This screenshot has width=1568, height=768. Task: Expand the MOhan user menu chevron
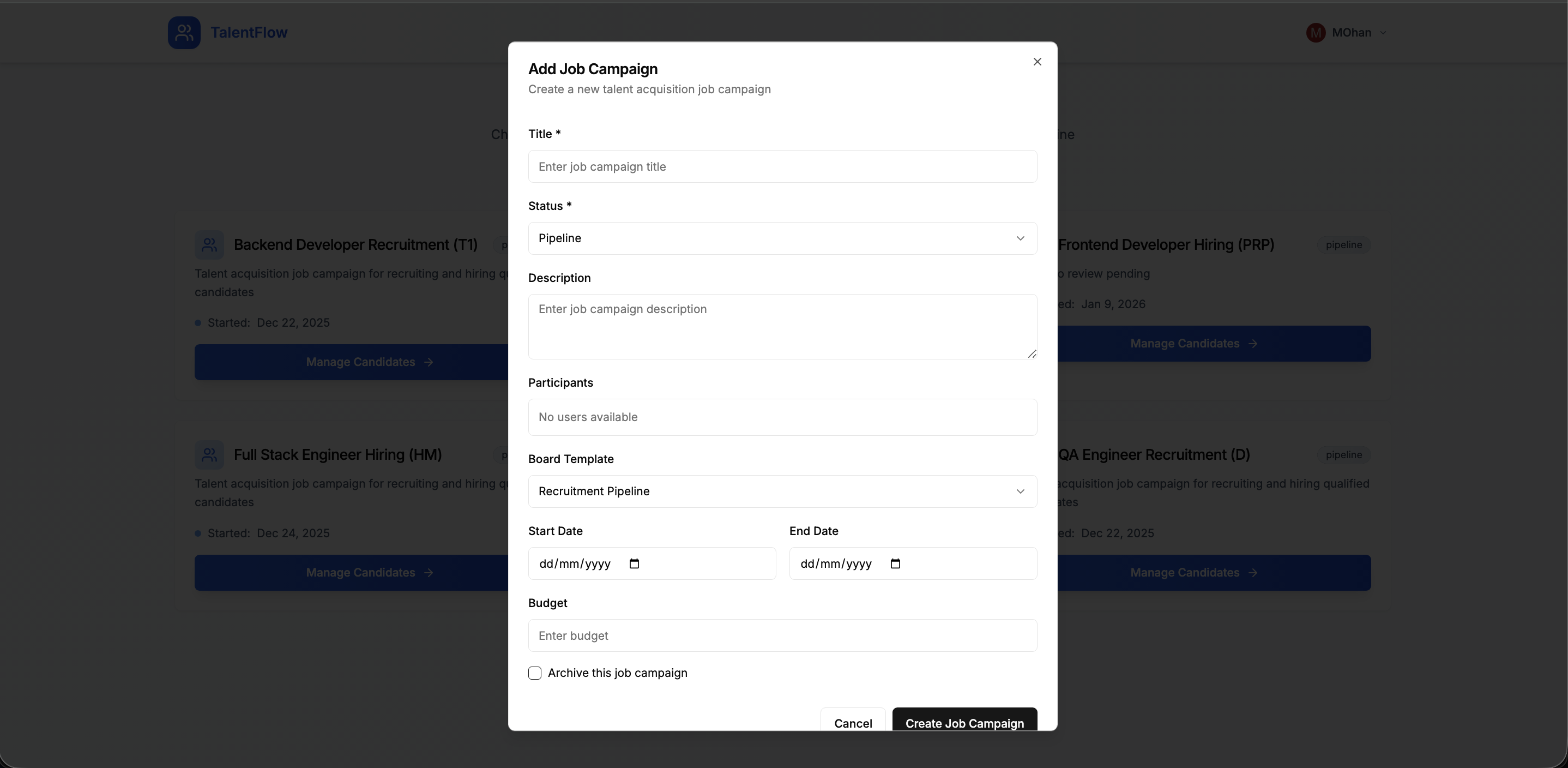pyautogui.click(x=1384, y=32)
